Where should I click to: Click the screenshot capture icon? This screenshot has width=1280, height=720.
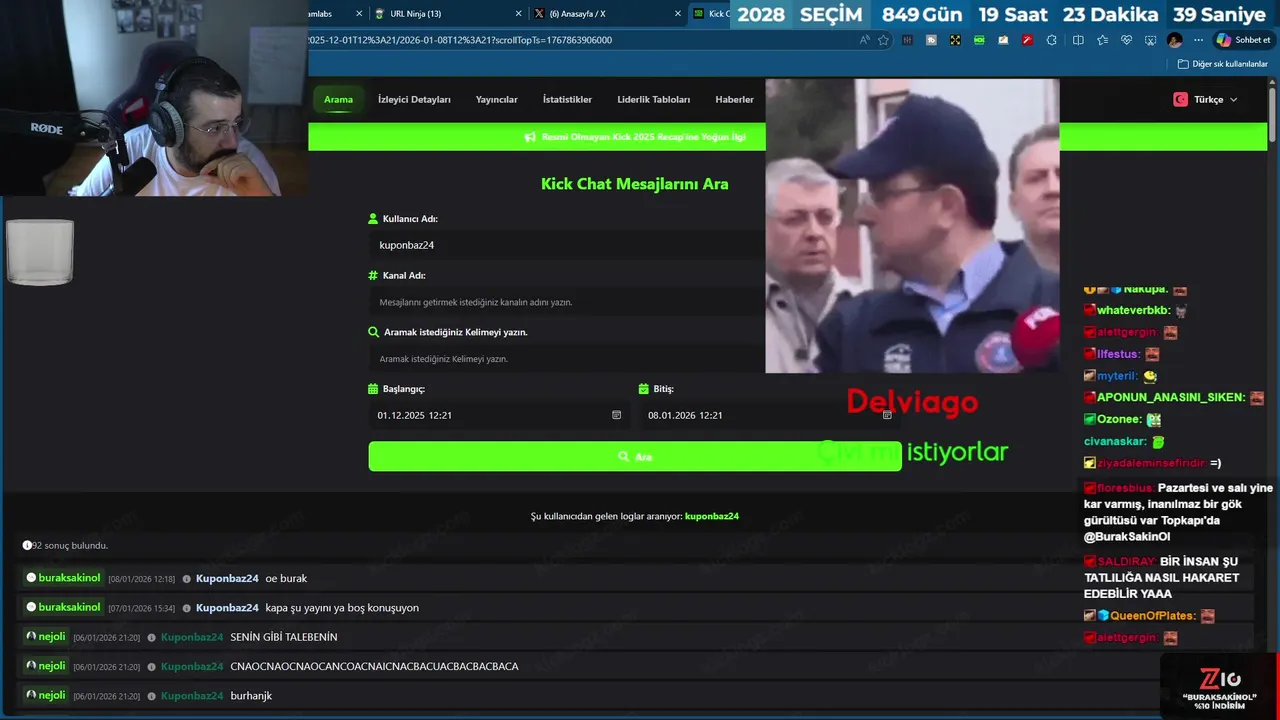(1150, 40)
